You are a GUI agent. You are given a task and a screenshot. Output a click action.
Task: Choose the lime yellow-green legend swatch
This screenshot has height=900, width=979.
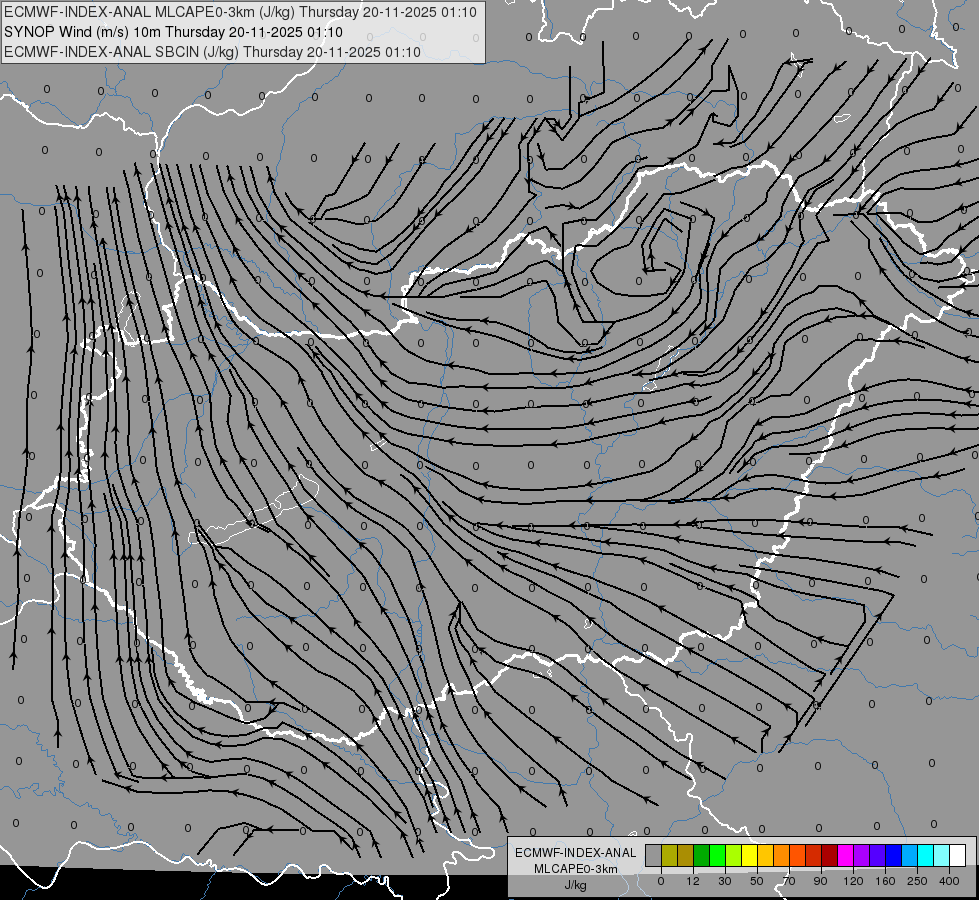tap(734, 855)
